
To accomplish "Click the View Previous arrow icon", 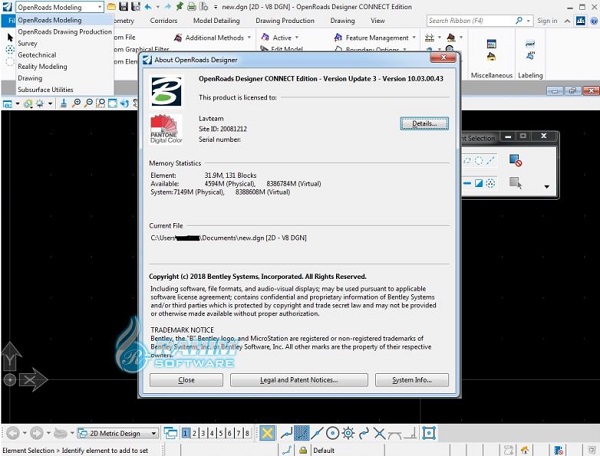I will pos(124,103).
